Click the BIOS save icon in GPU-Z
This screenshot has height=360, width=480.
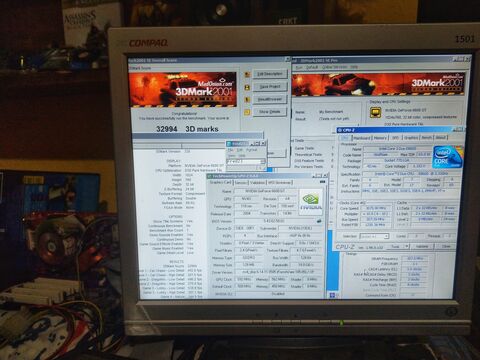coord(319,221)
